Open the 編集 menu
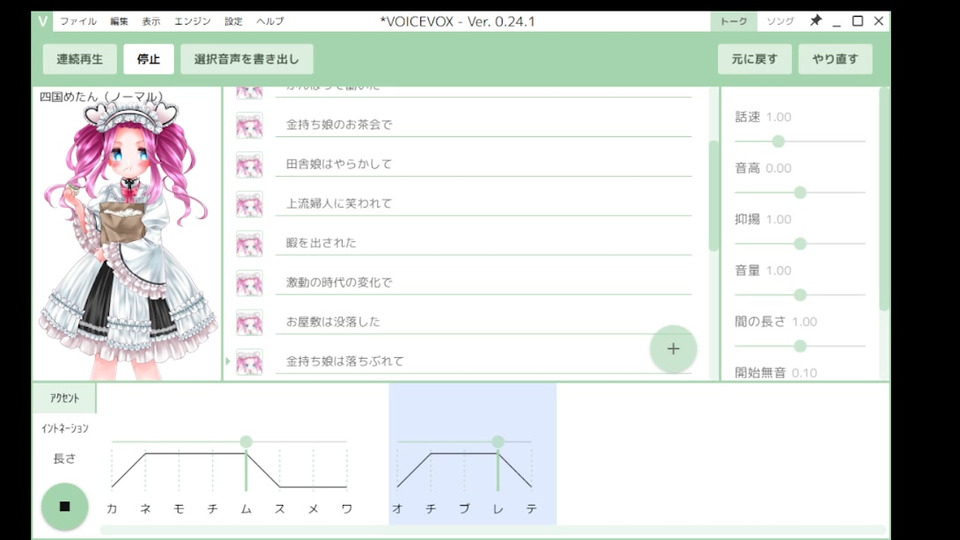 point(119,21)
